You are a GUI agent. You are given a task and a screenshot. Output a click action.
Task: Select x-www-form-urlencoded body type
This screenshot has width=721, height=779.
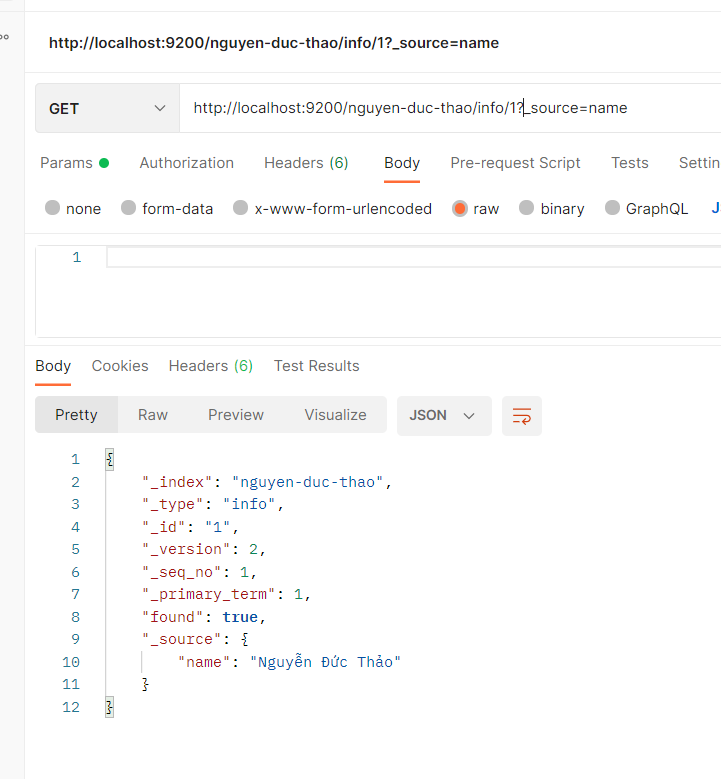(332, 209)
